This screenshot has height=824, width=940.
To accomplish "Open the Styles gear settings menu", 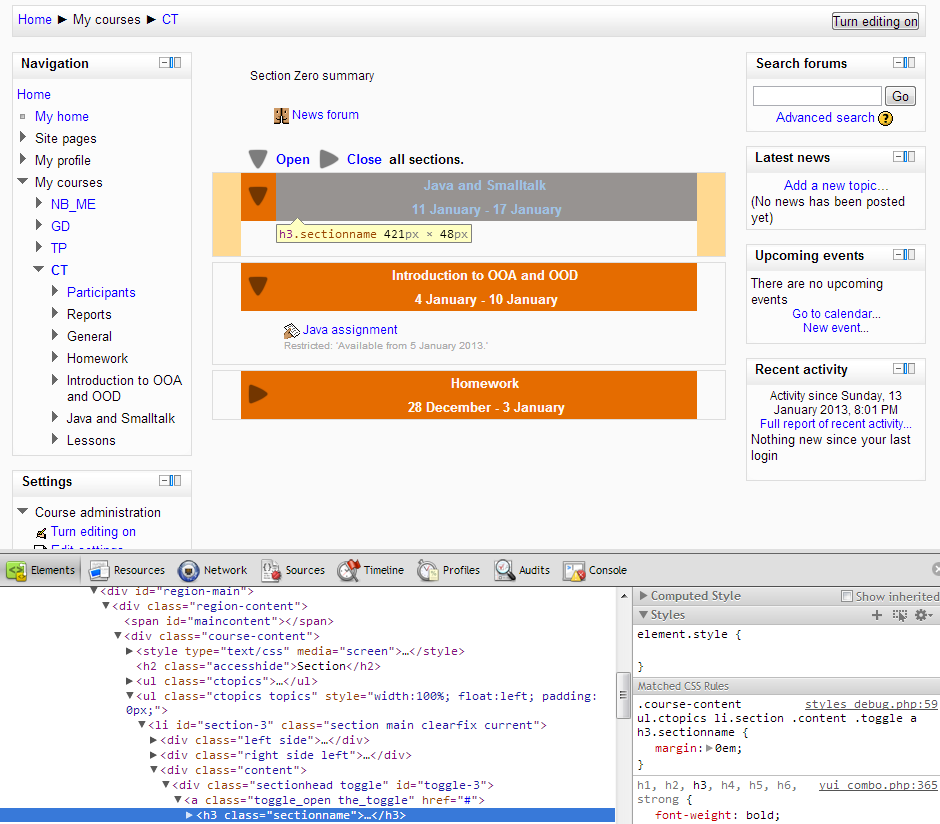I will 923,615.
